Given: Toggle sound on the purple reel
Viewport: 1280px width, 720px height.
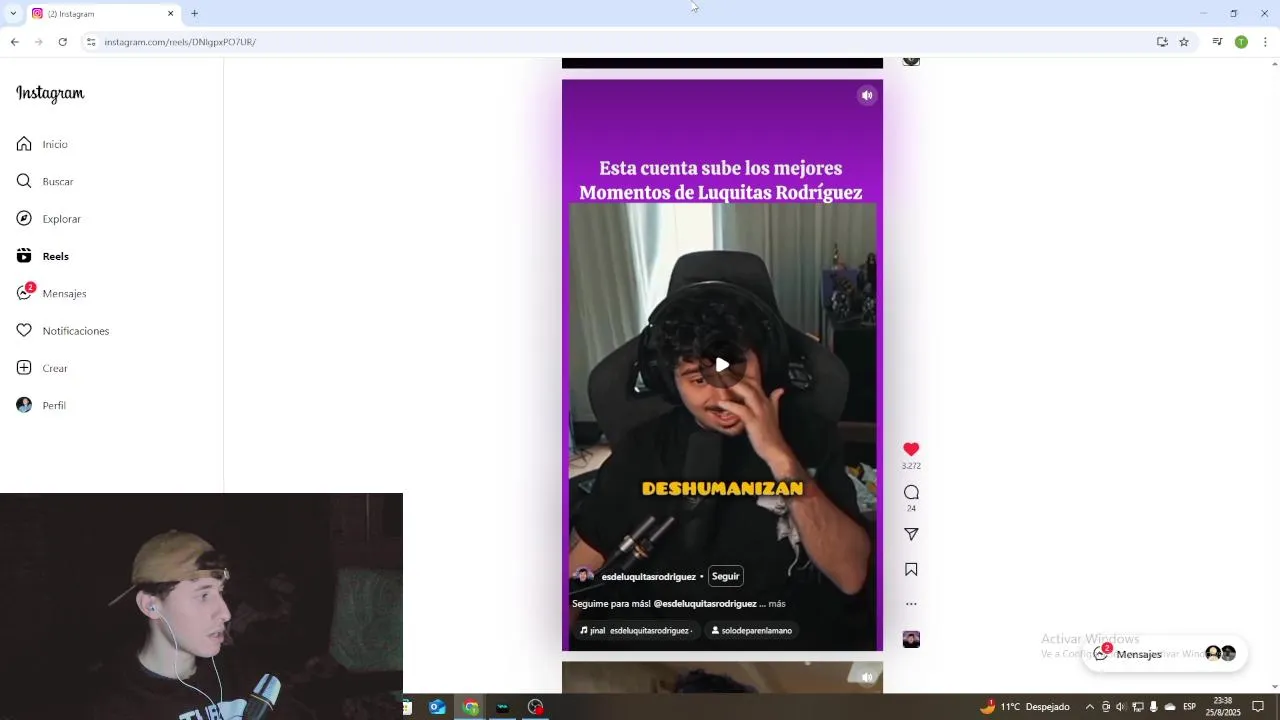Looking at the screenshot, I should (x=867, y=95).
